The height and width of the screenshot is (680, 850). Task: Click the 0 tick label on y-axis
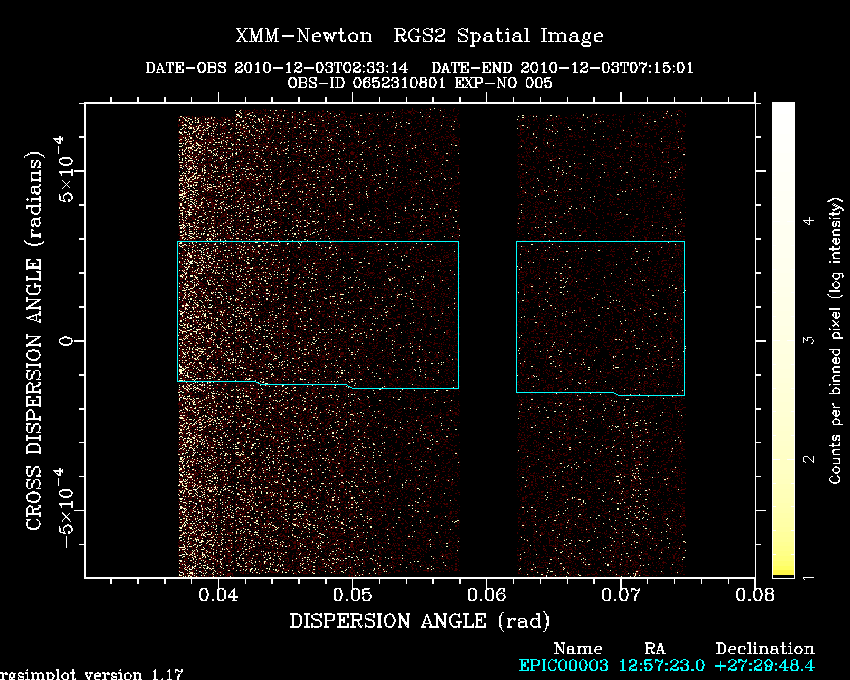coord(65,340)
